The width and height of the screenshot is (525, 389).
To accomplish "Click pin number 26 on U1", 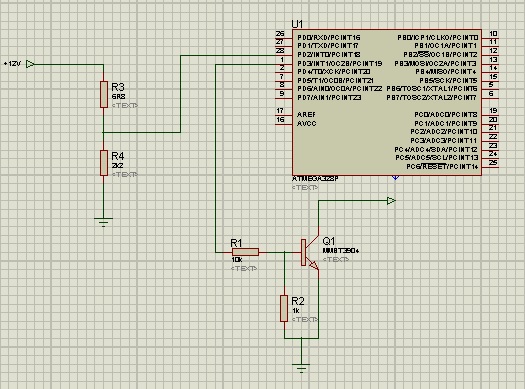I will coord(280,33).
